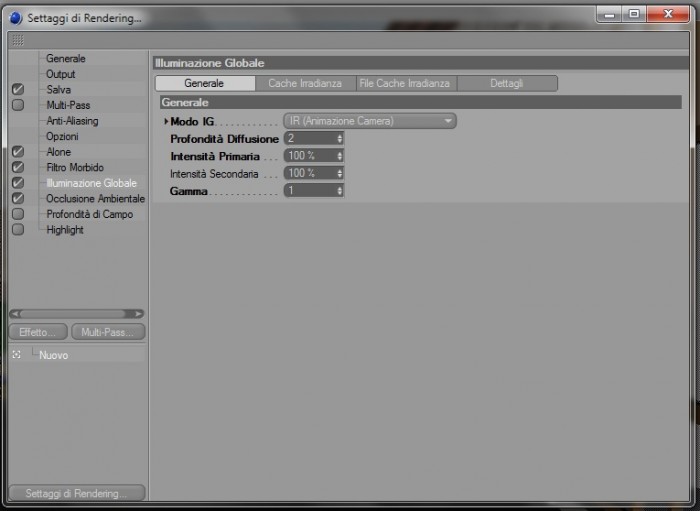This screenshot has height=511, width=700.
Task: Switch to the Cache Irradianza tab
Action: (305, 83)
